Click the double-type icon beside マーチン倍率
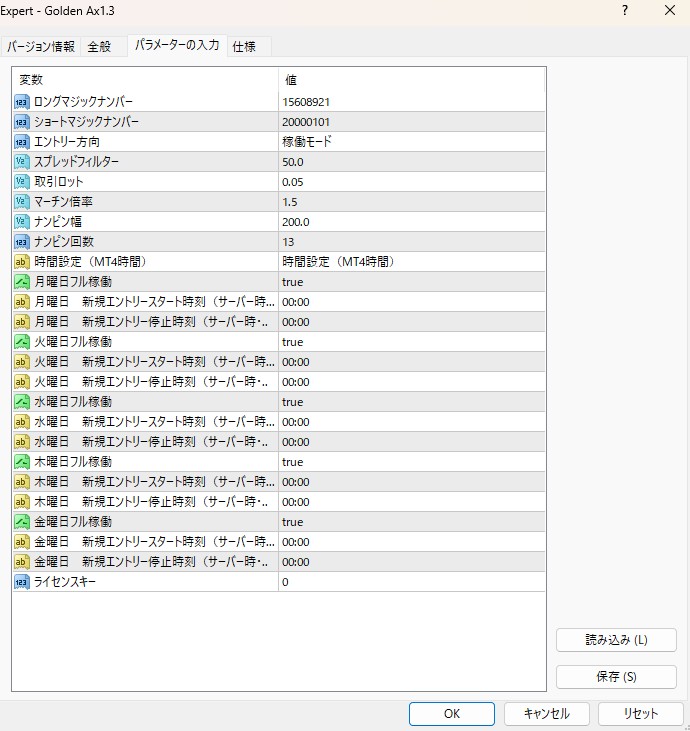 21,202
